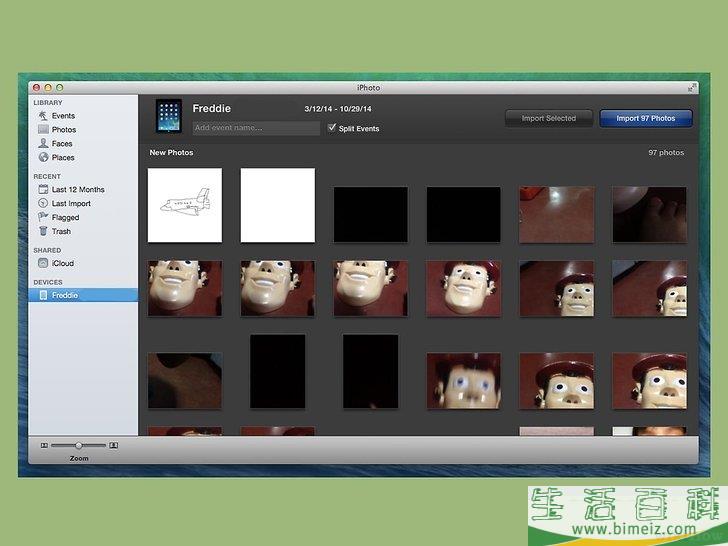Click the large zoom-in thumbnail icon
This screenshot has height=546, width=728.
pos(113,445)
